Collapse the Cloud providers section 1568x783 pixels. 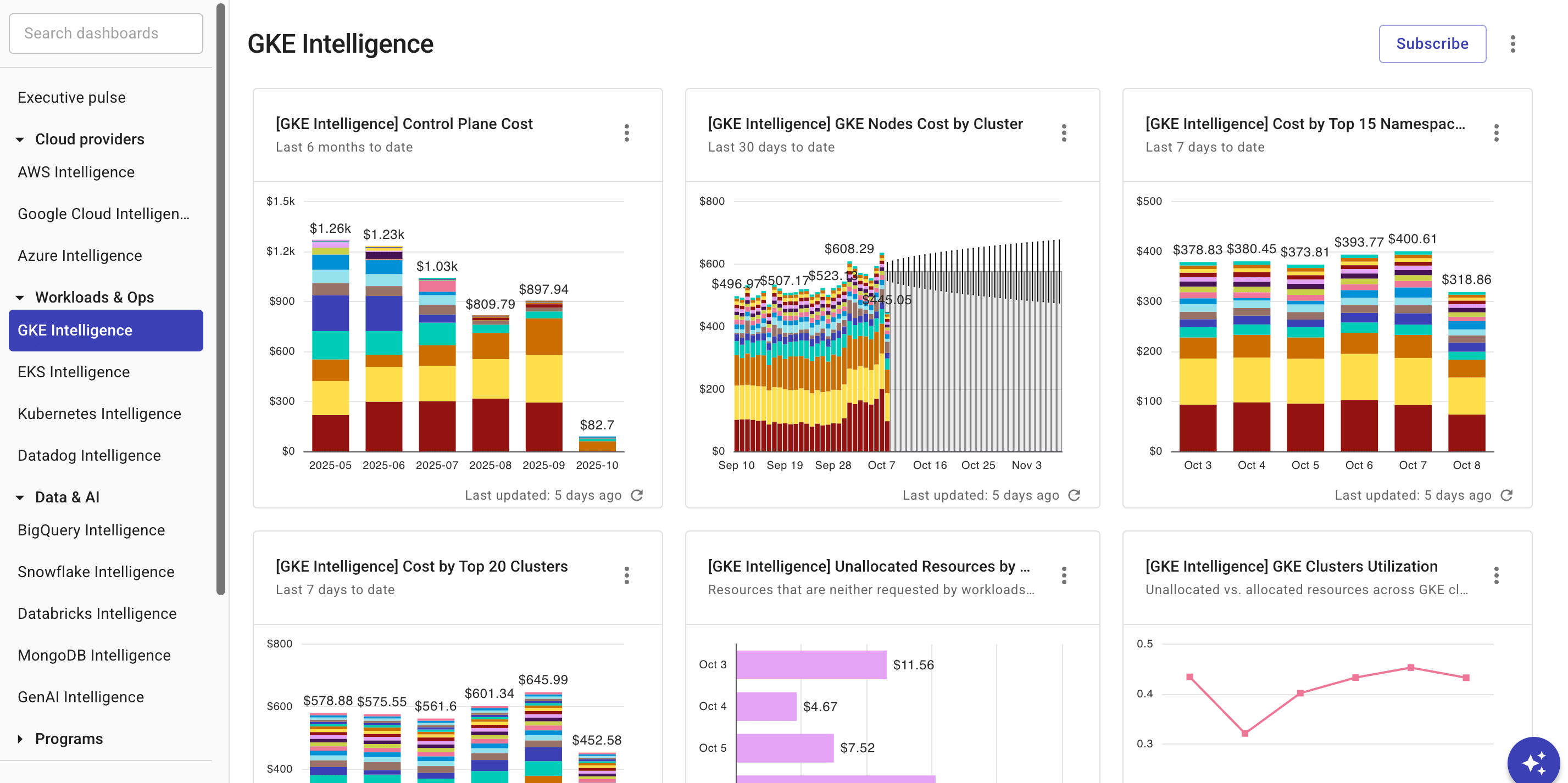[20, 139]
